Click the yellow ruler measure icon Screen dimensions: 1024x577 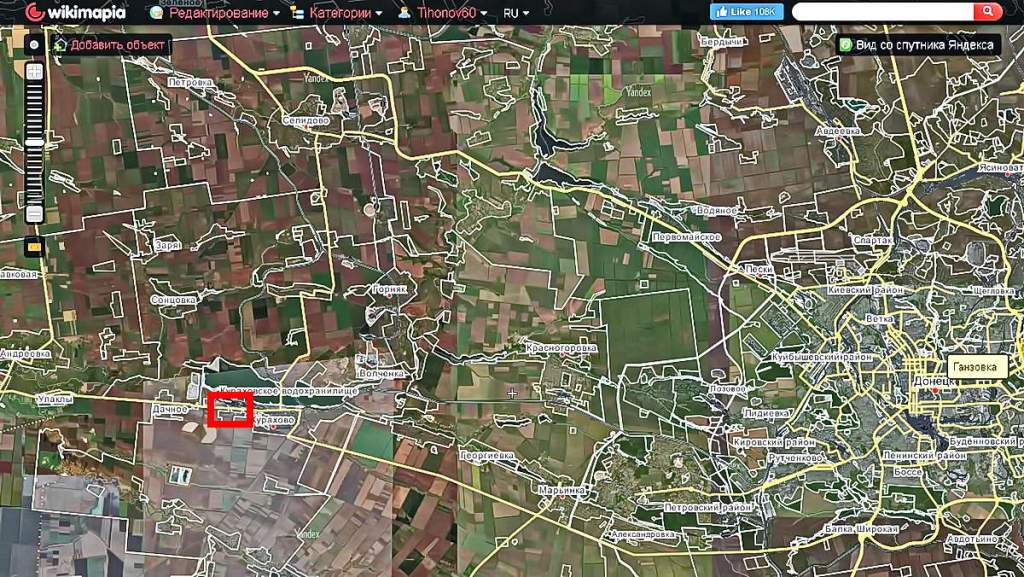click(x=34, y=245)
